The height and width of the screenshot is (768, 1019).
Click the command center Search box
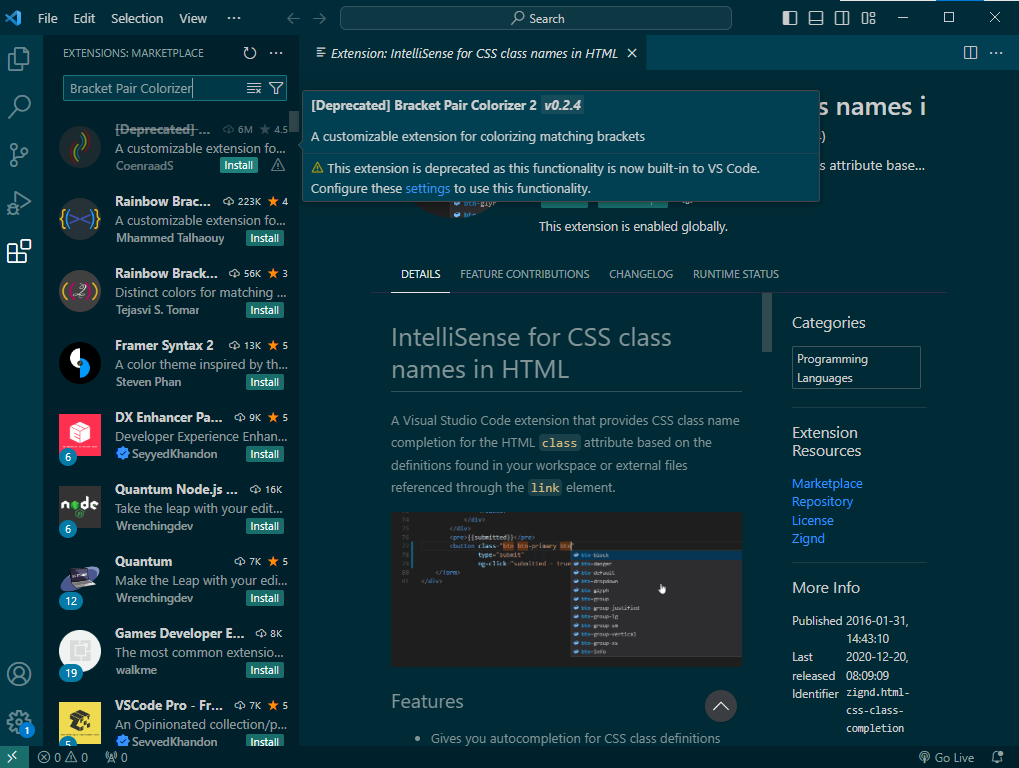(x=535, y=18)
